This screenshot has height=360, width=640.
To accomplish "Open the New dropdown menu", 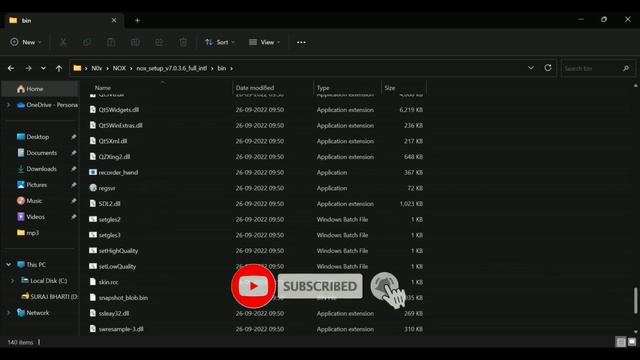I will pyautogui.click(x=26, y=42).
